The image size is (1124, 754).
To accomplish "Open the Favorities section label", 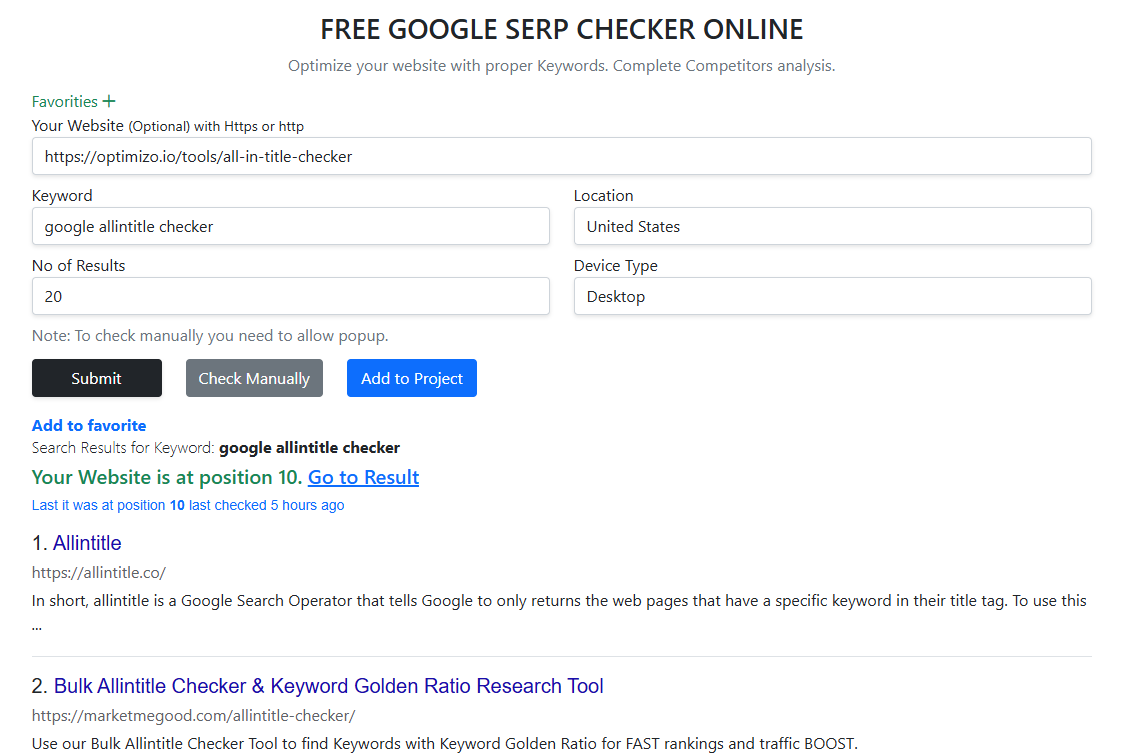I will click(x=65, y=102).
